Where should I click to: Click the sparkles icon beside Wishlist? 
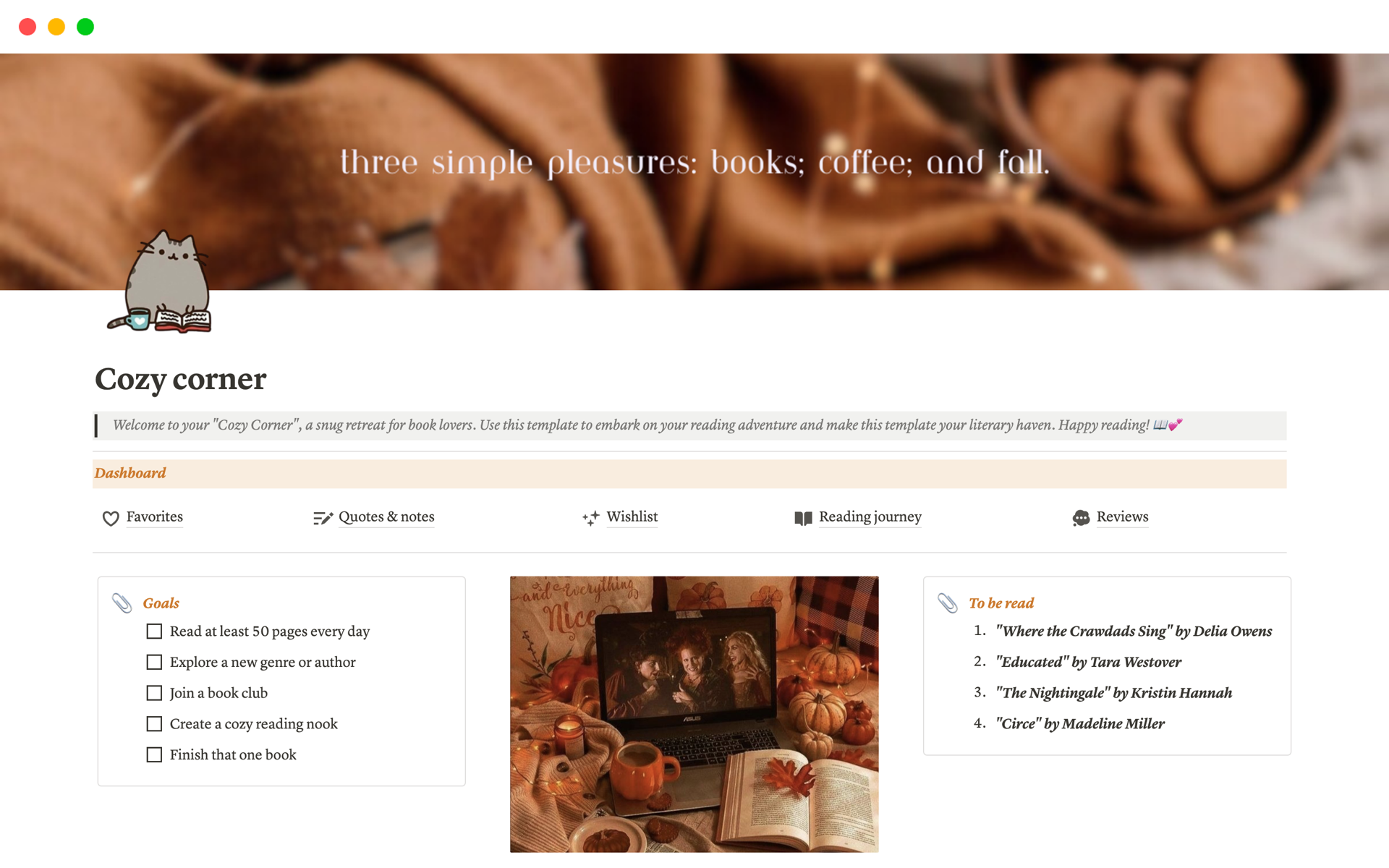[x=591, y=518]
